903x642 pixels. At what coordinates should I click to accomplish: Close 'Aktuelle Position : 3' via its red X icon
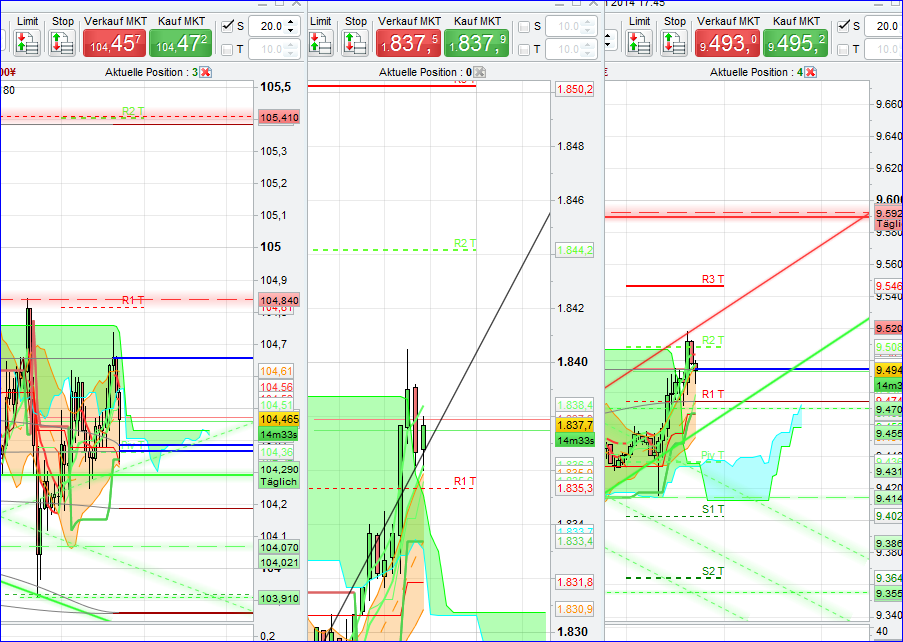coord(205,72)
